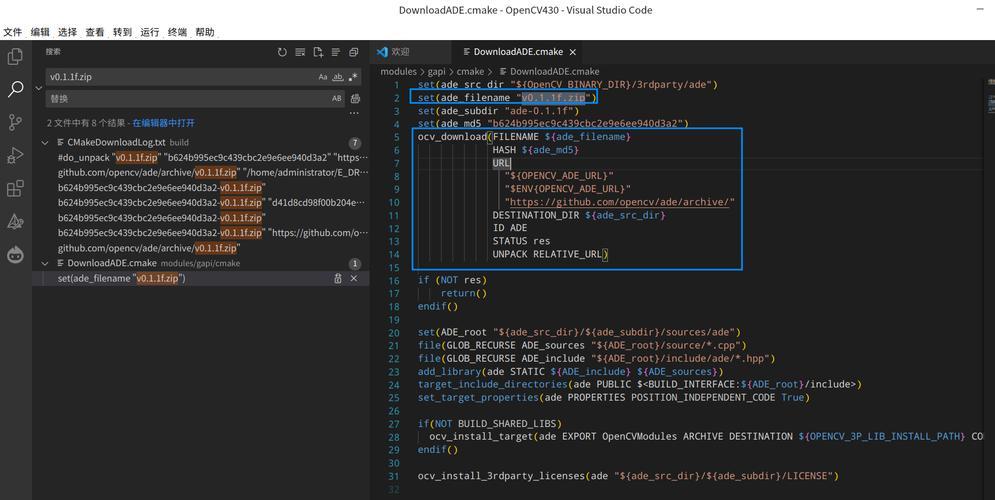The width and height of the screenshot is (995, 500).
Task: Click the search field containing v0.1.1f.zip
Action: [x=181, y=77]
